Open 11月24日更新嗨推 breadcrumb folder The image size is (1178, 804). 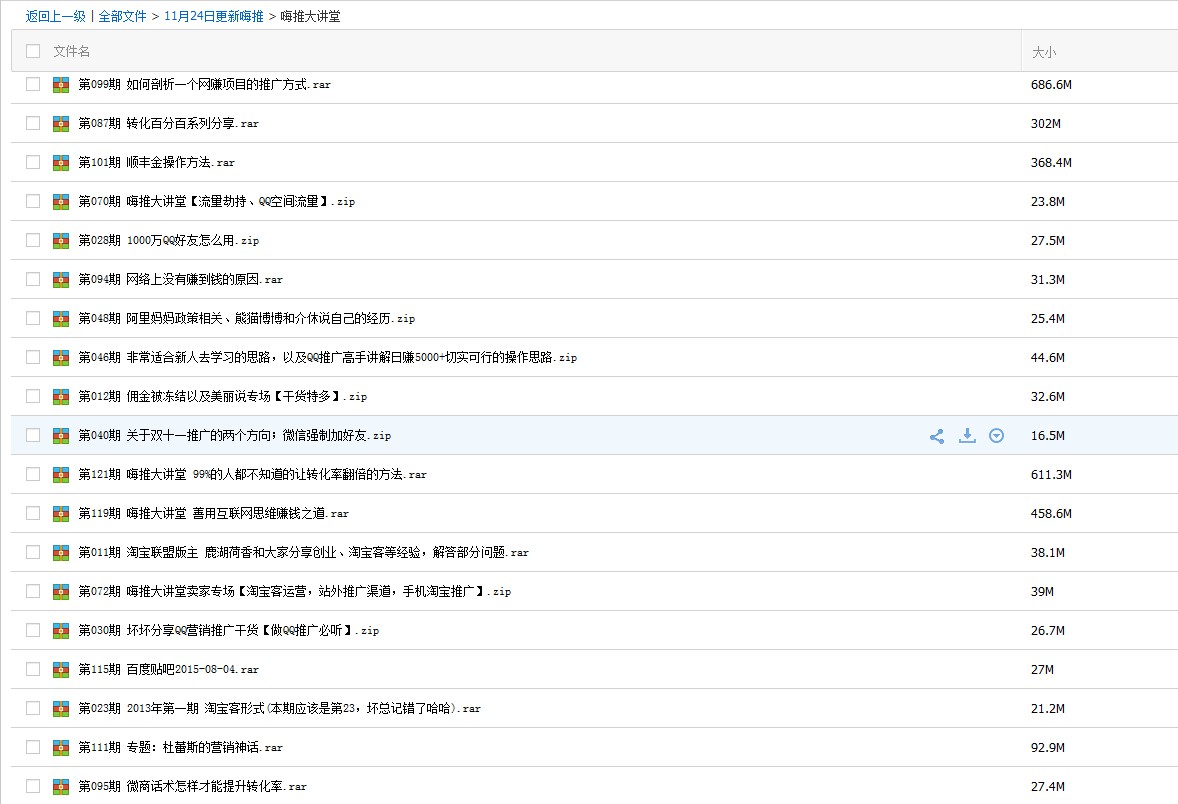coord(213,17)
